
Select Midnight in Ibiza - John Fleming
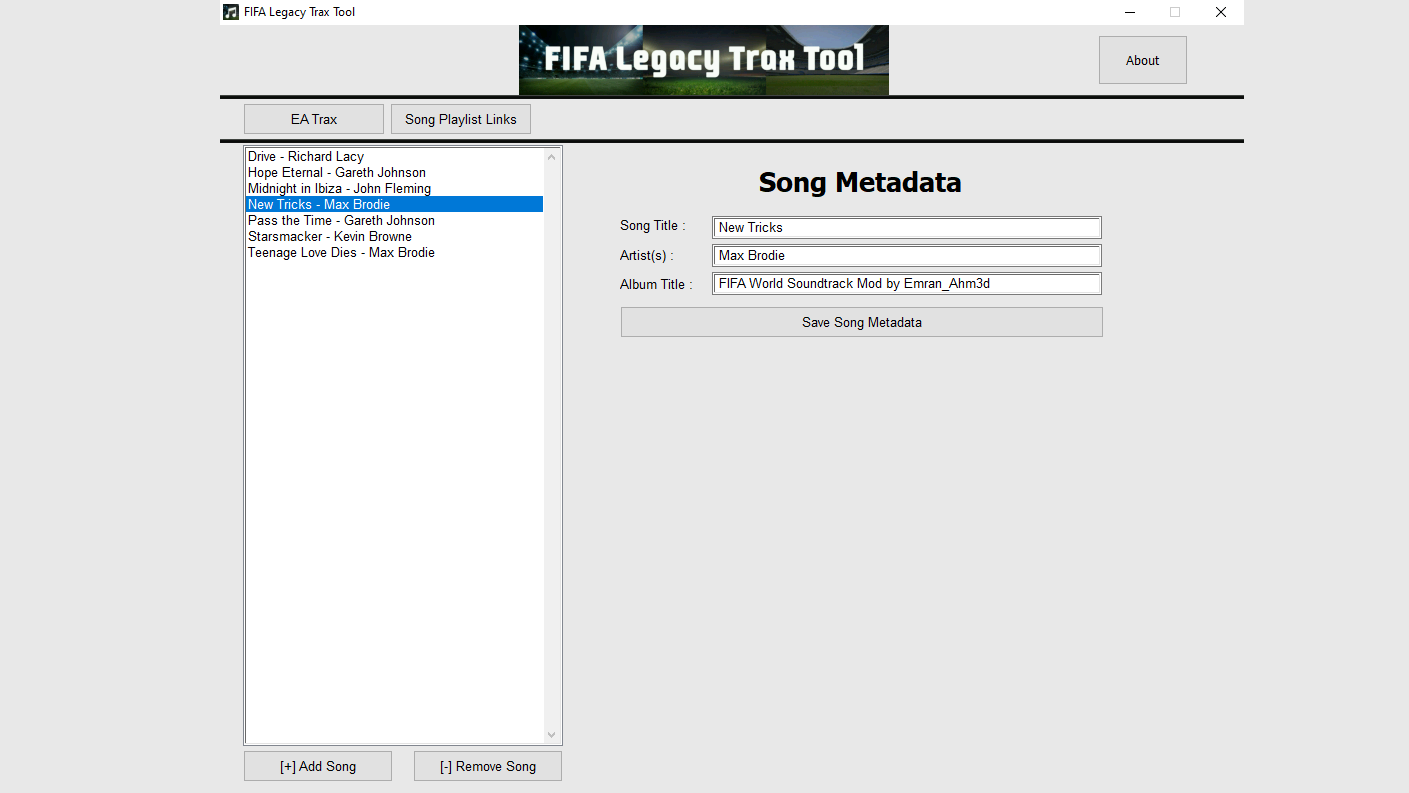[395, 188]
